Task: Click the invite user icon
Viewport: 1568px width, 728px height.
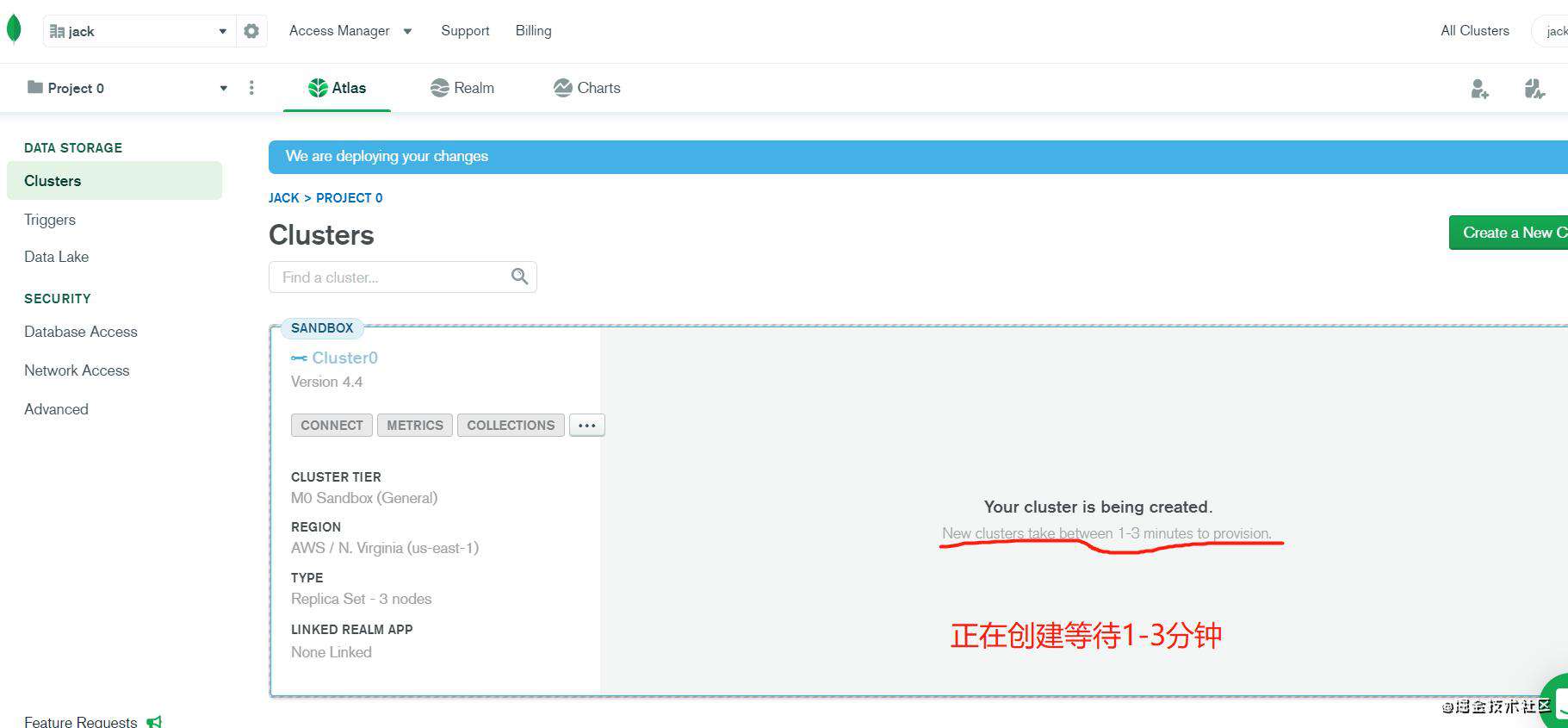Action: click(x=1479, y=89)
